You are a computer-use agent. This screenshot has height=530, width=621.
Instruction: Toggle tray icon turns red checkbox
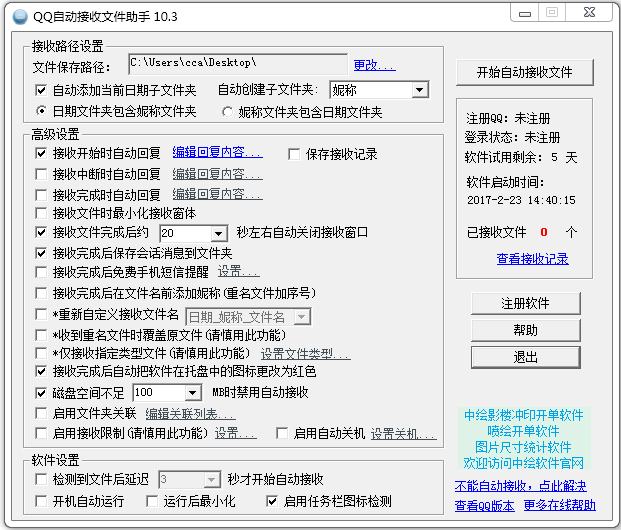[x=41, y=371]
